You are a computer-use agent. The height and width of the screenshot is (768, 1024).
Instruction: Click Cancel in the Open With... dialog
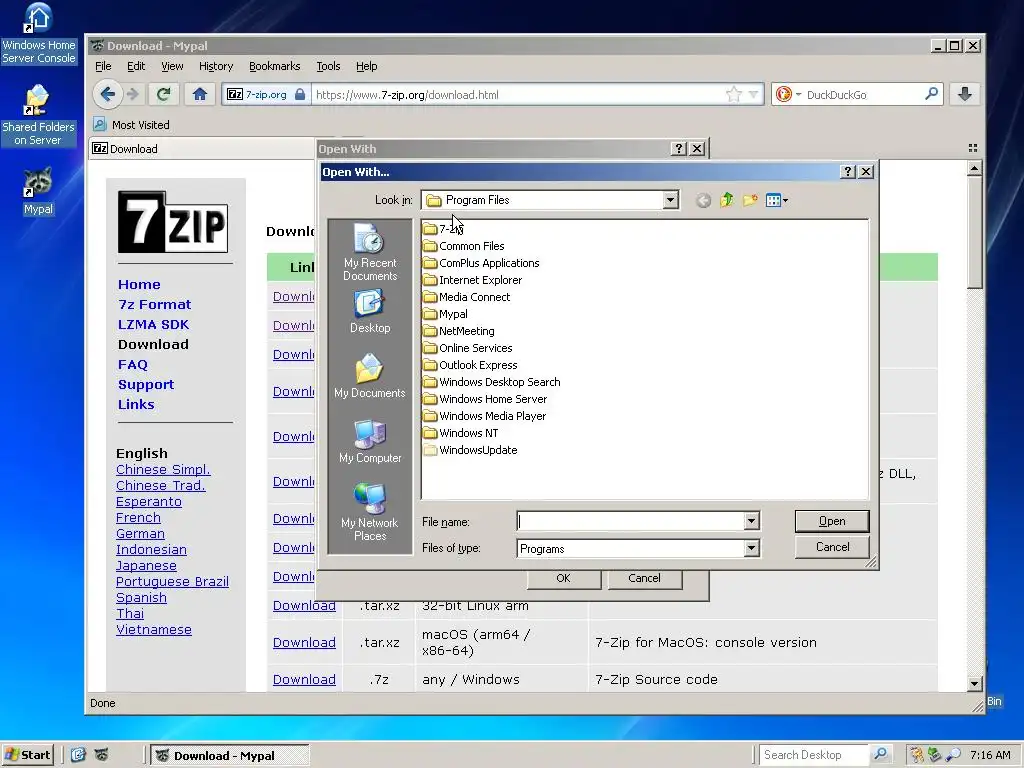tap(831, 547)
